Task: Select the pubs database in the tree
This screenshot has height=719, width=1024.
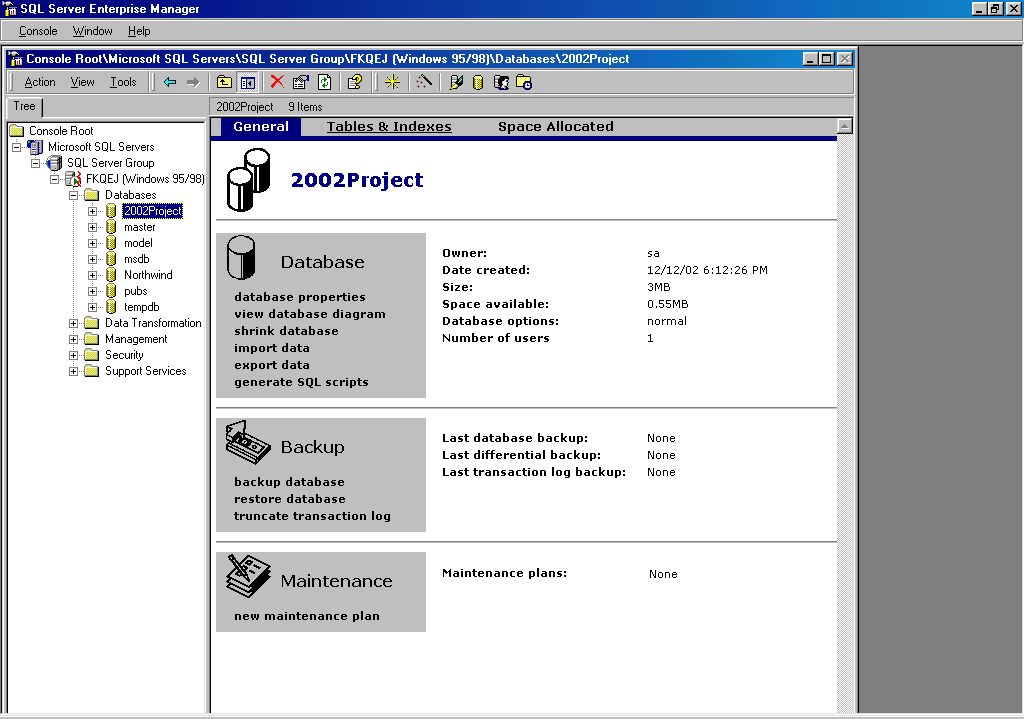Action: (x=135, y=291)
